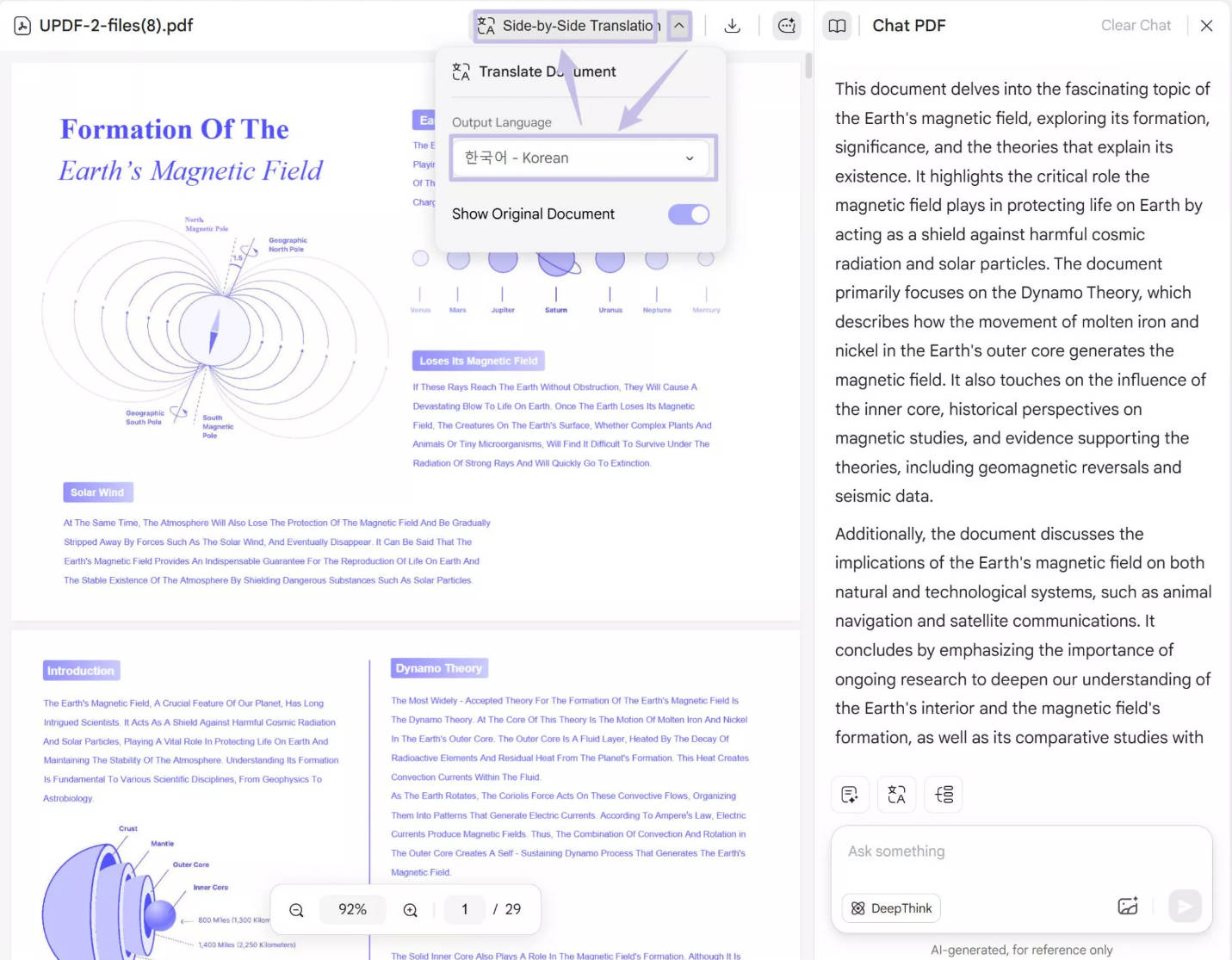Click the Ask something input field
Image resolution: width=1232 pixels, height=960 pixels.
pyautogui.click(x=947, y=851)
